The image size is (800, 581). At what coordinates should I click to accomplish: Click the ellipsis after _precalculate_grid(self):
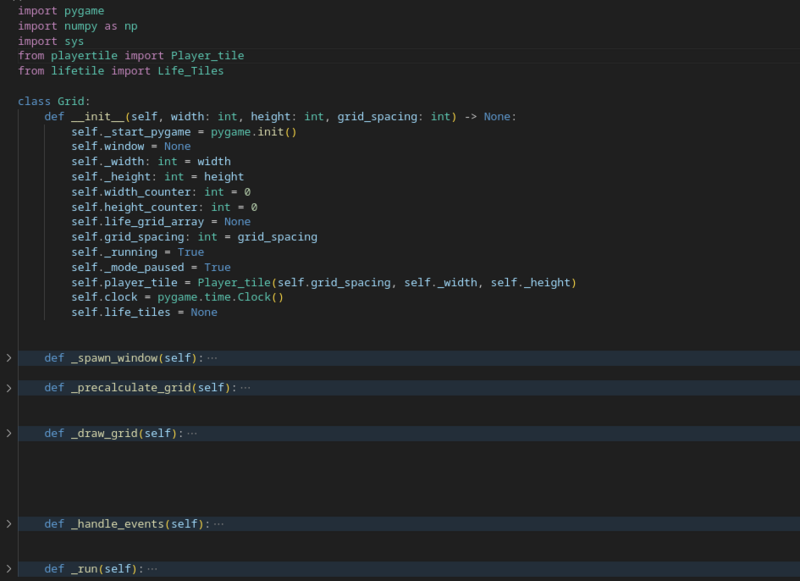pyautogui.click(x=245, y=388)
